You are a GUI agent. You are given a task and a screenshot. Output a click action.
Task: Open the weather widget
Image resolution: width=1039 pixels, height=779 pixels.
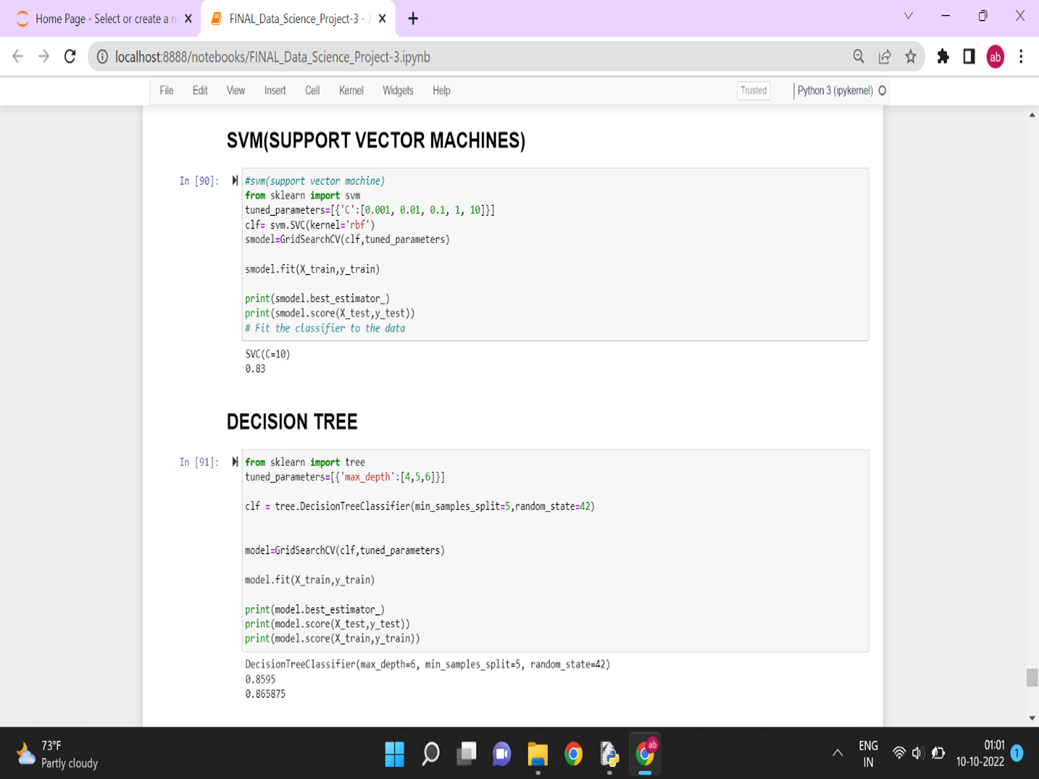(58, 754)
